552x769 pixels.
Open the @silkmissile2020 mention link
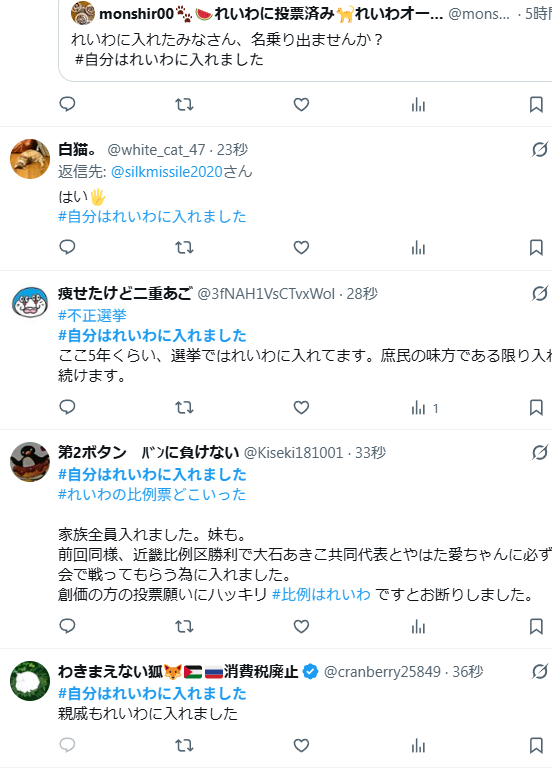point(167,172)
